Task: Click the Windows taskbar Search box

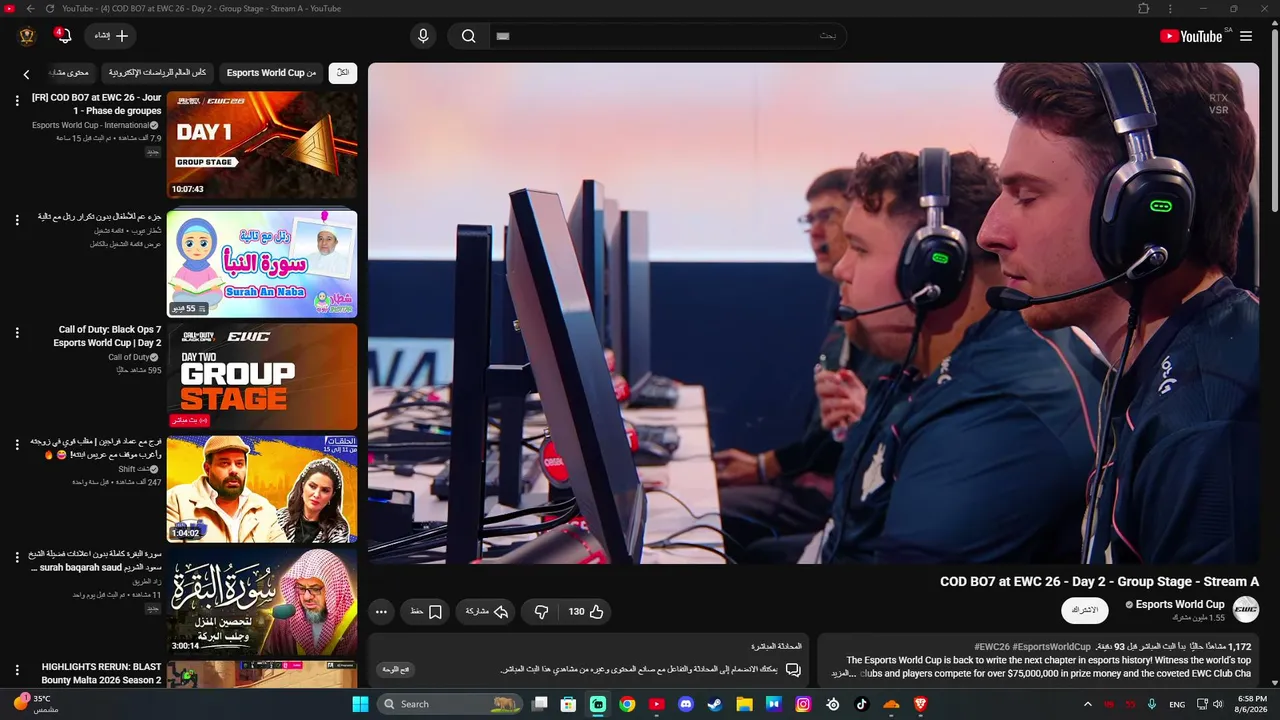Action: 451,704
